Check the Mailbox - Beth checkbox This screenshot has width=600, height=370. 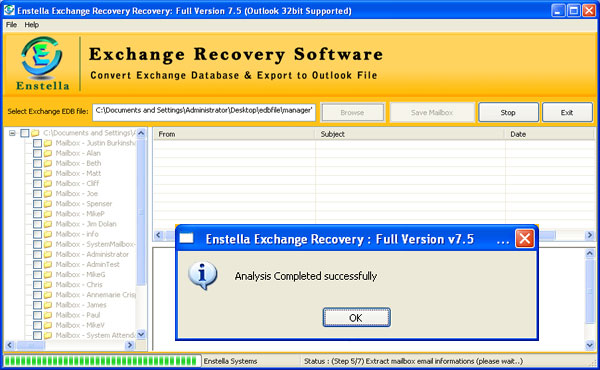pyautogui.click(x=37, y=163)
